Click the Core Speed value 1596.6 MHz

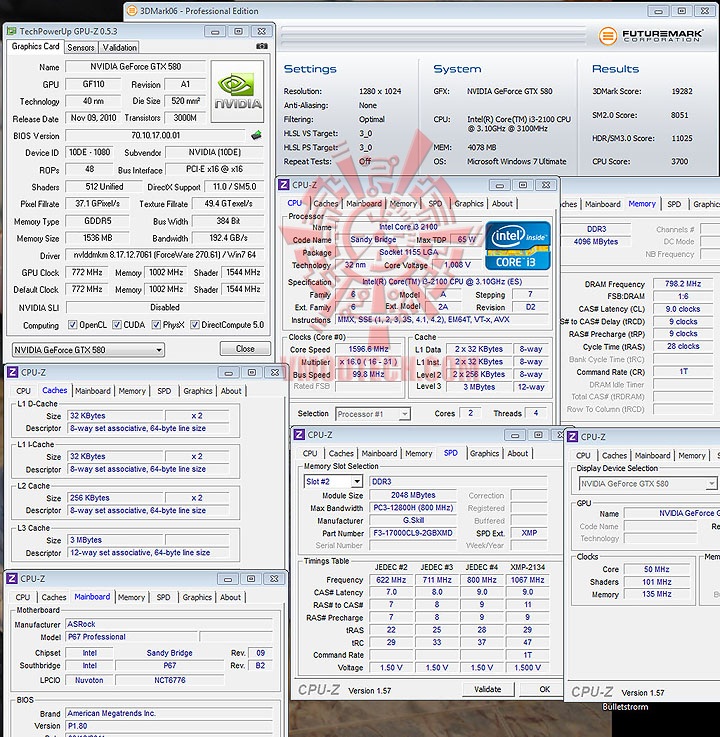[368, 349]
